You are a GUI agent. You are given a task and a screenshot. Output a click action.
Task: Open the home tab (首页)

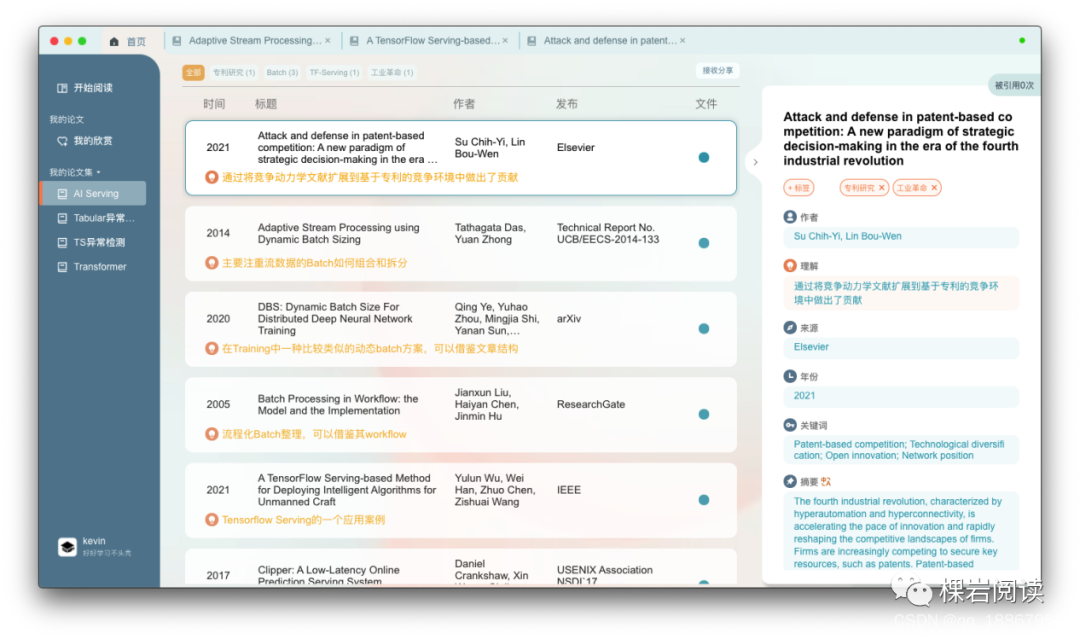[127, 41]
